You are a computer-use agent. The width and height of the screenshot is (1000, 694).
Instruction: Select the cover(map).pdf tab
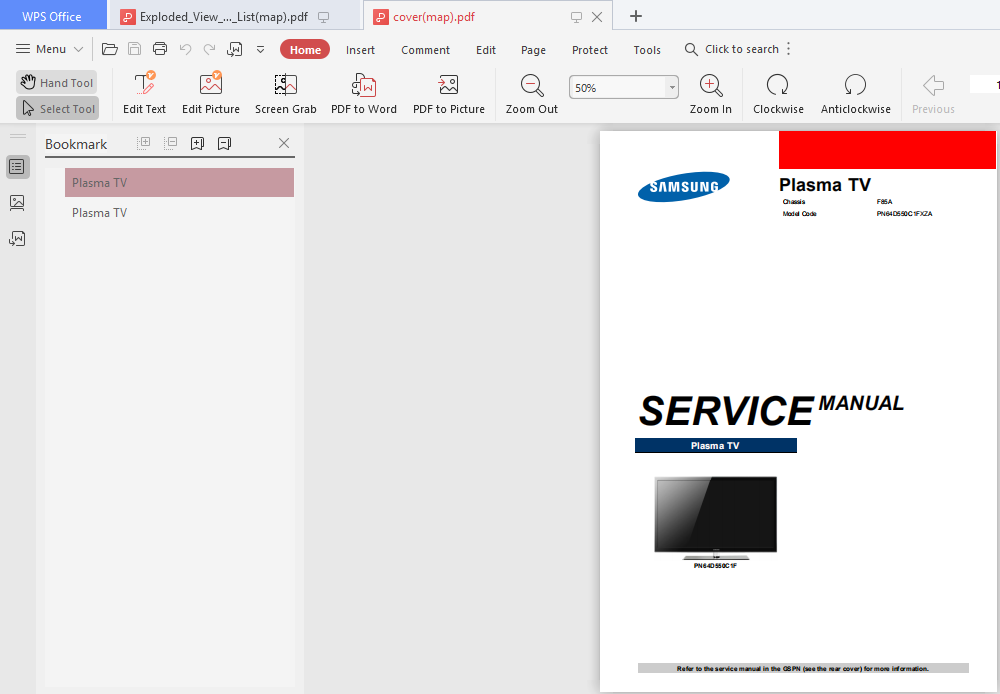coord(434,17)
